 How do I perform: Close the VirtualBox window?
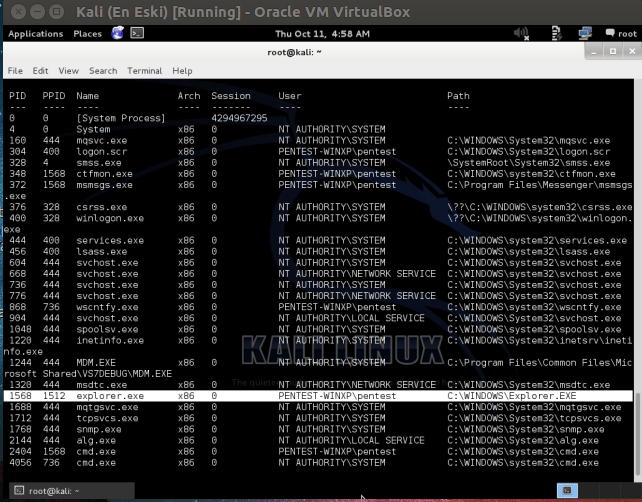point(18,11)
